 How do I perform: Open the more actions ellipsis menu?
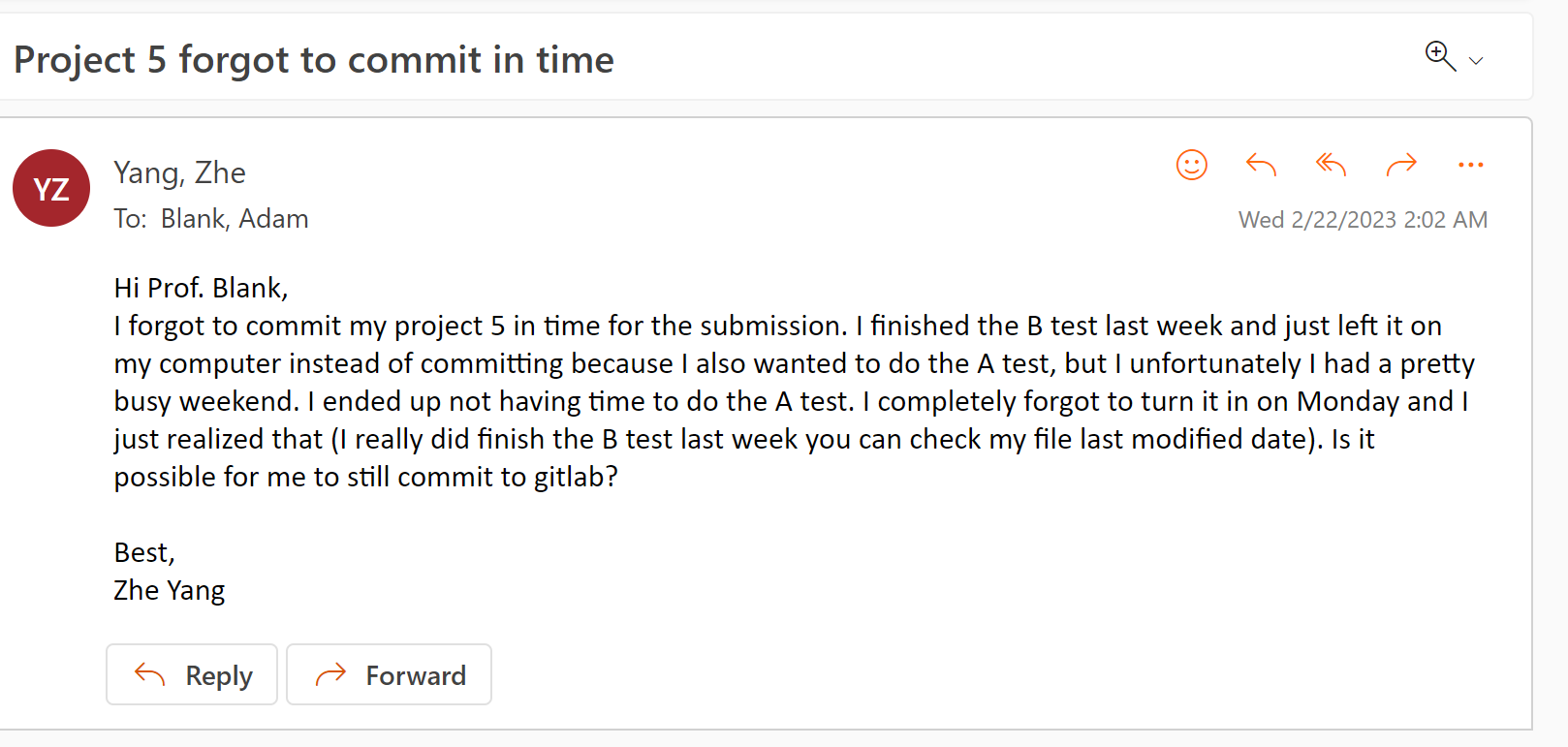1470,165
